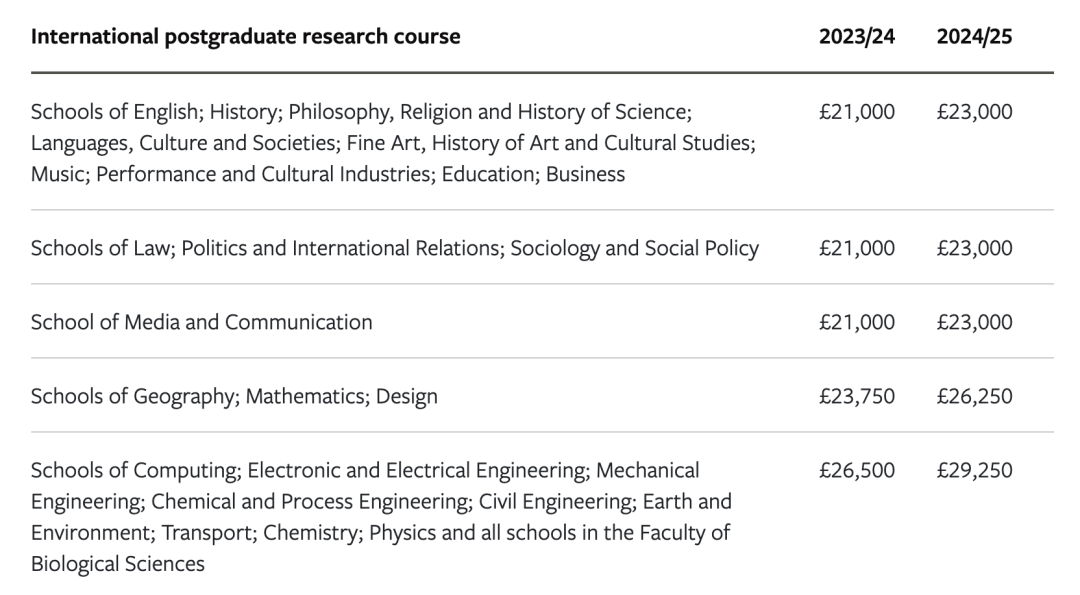Select the Schools of Law; Politics row text
The image size is (1080, 595).
tap(395, 248)
